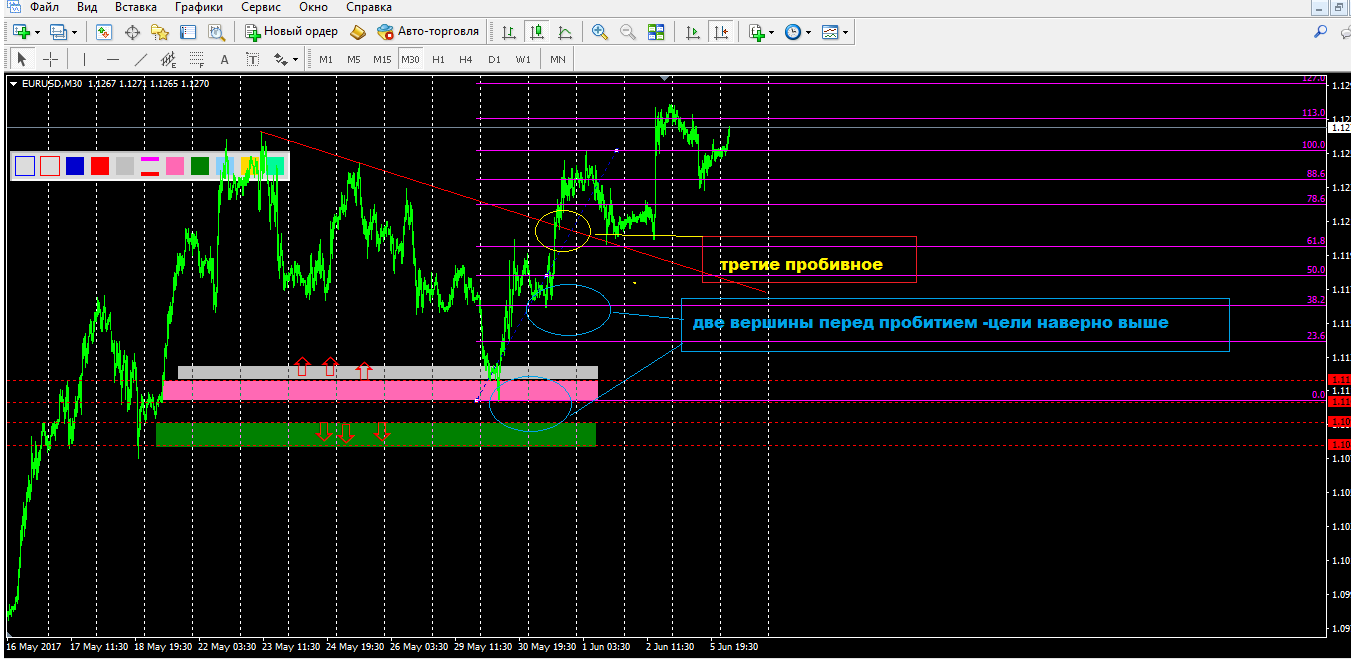The height and width of the screenshot is (661, 1360).
Task: Toggle the M30 timeframe button
Action: click(410, 59)
